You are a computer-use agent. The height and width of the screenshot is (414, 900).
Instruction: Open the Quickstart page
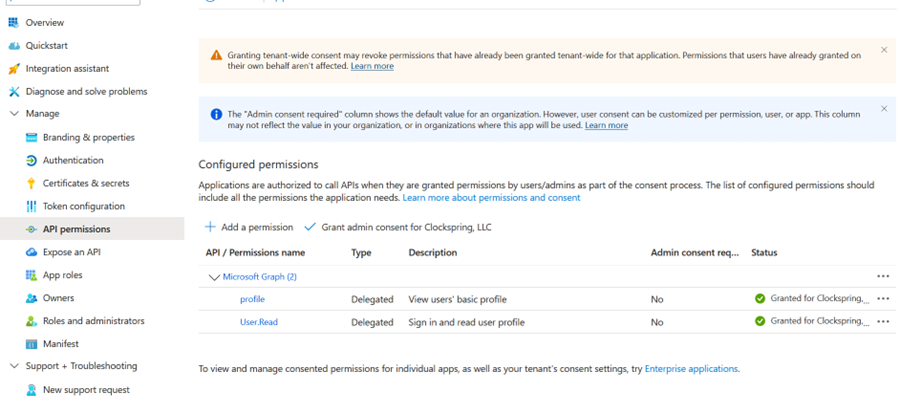46,45
